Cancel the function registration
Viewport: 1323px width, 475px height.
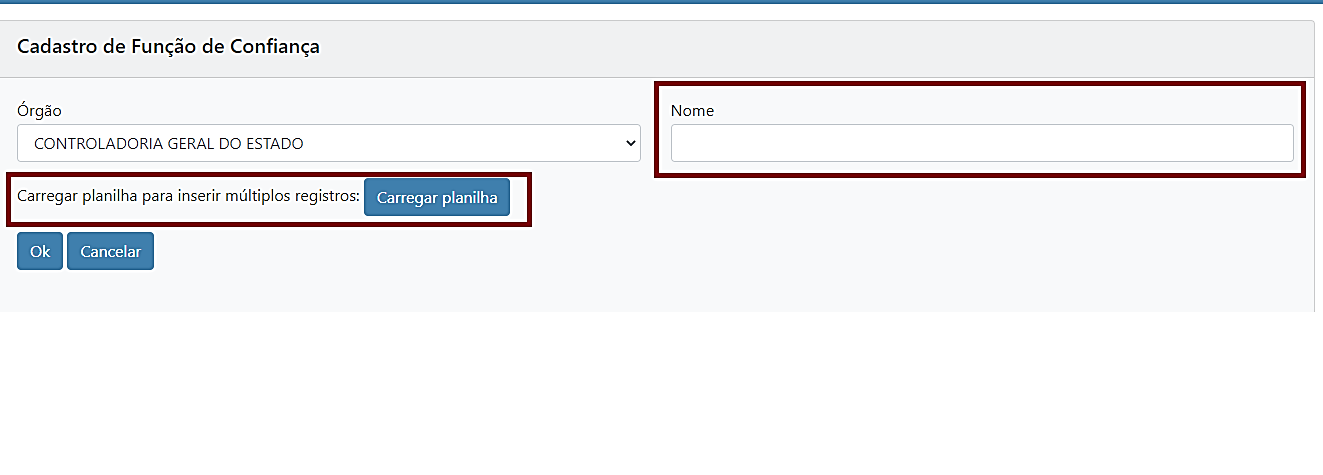(x=110, y=251)
